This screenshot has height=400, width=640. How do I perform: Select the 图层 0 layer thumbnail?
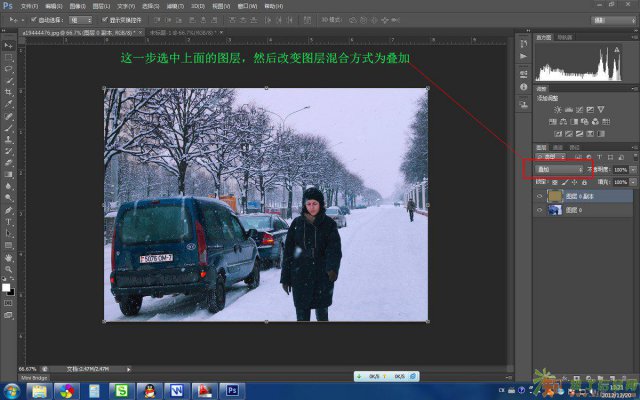556,211
